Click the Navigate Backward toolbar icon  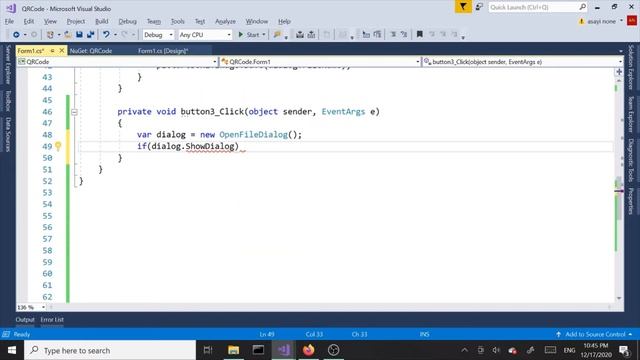[x=16, y=35]
